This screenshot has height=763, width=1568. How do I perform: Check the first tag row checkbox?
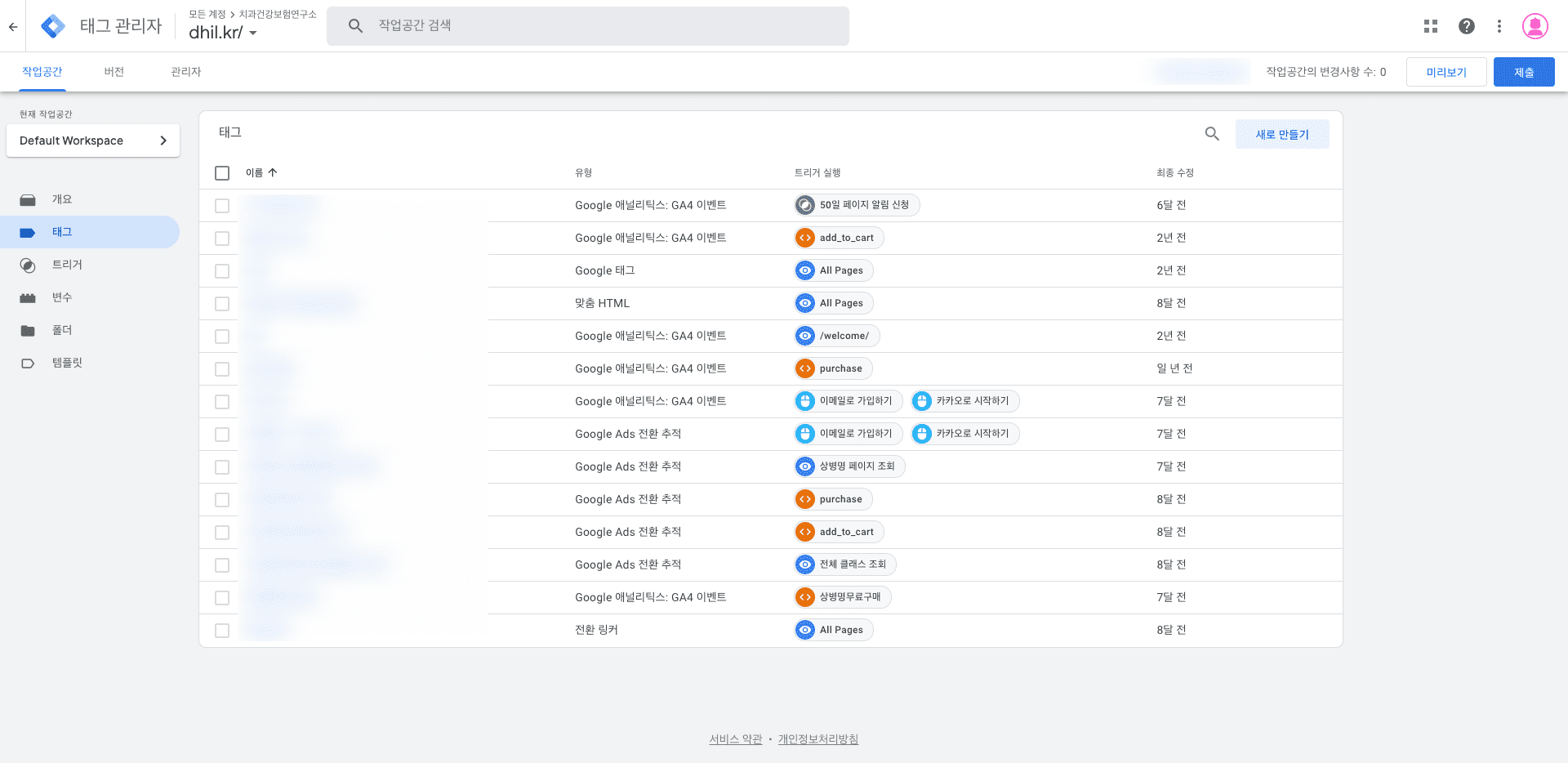tap(222, 206)
